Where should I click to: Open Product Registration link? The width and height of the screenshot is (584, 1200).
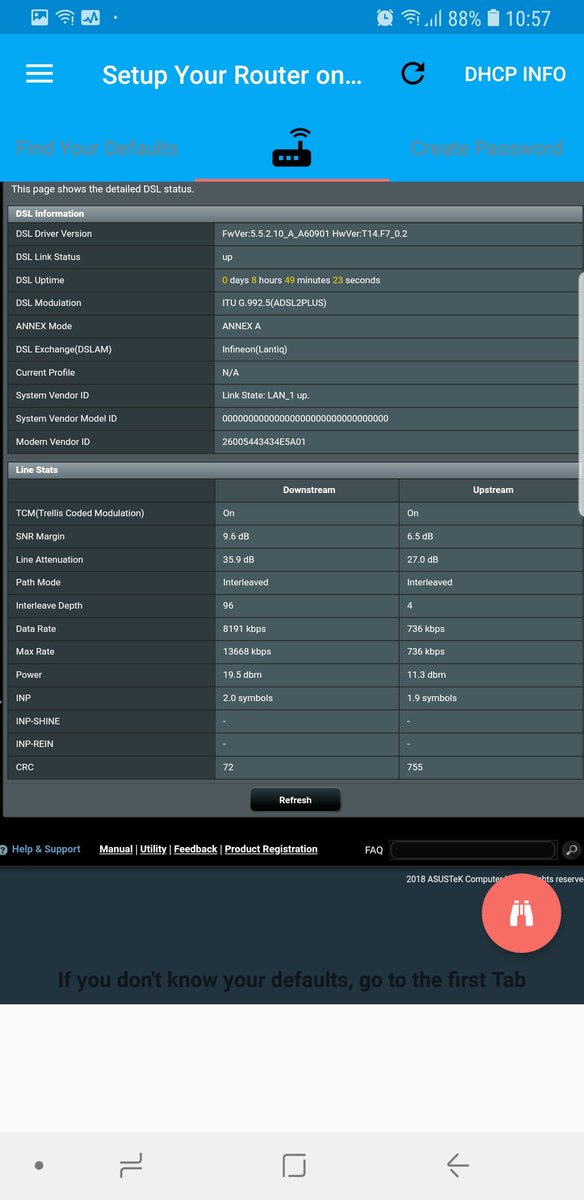coord(271,849)
